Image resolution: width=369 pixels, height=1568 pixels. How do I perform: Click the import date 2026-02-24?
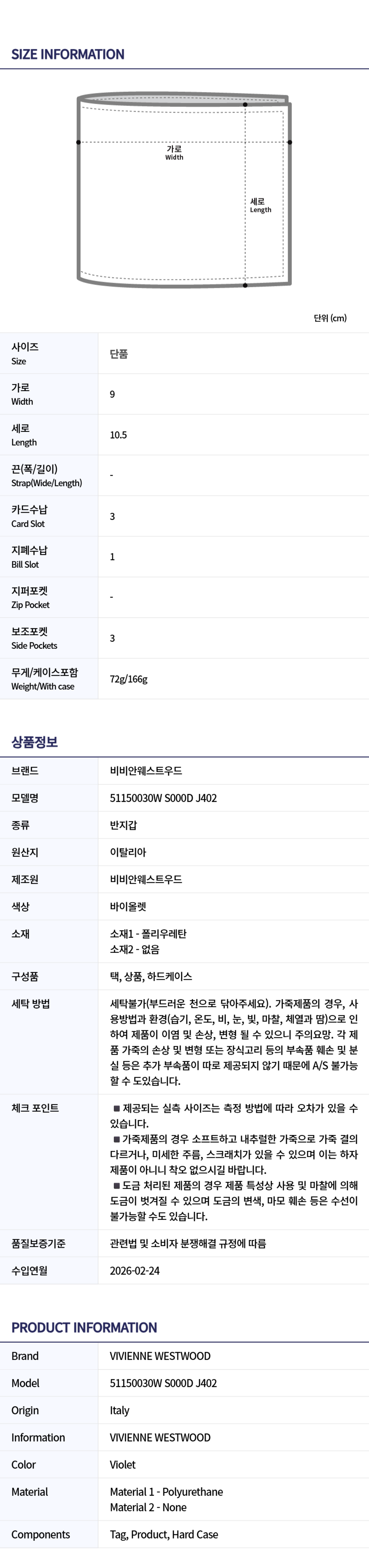click(x=134, y=1271)
